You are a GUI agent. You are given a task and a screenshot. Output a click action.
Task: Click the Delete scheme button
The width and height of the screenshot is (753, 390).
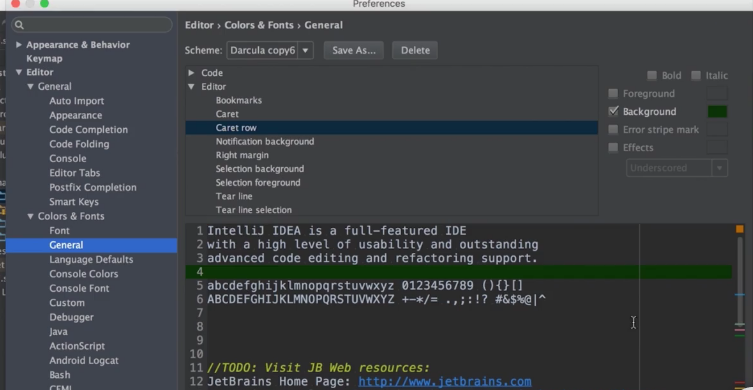pos(415,50)
